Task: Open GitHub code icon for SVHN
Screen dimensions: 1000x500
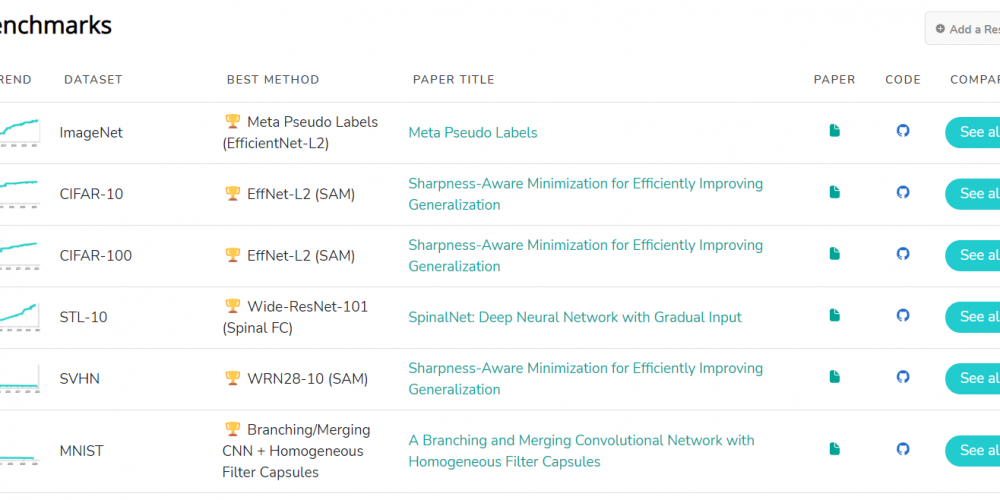Action: pyautogui.click(x=903, y=377)
